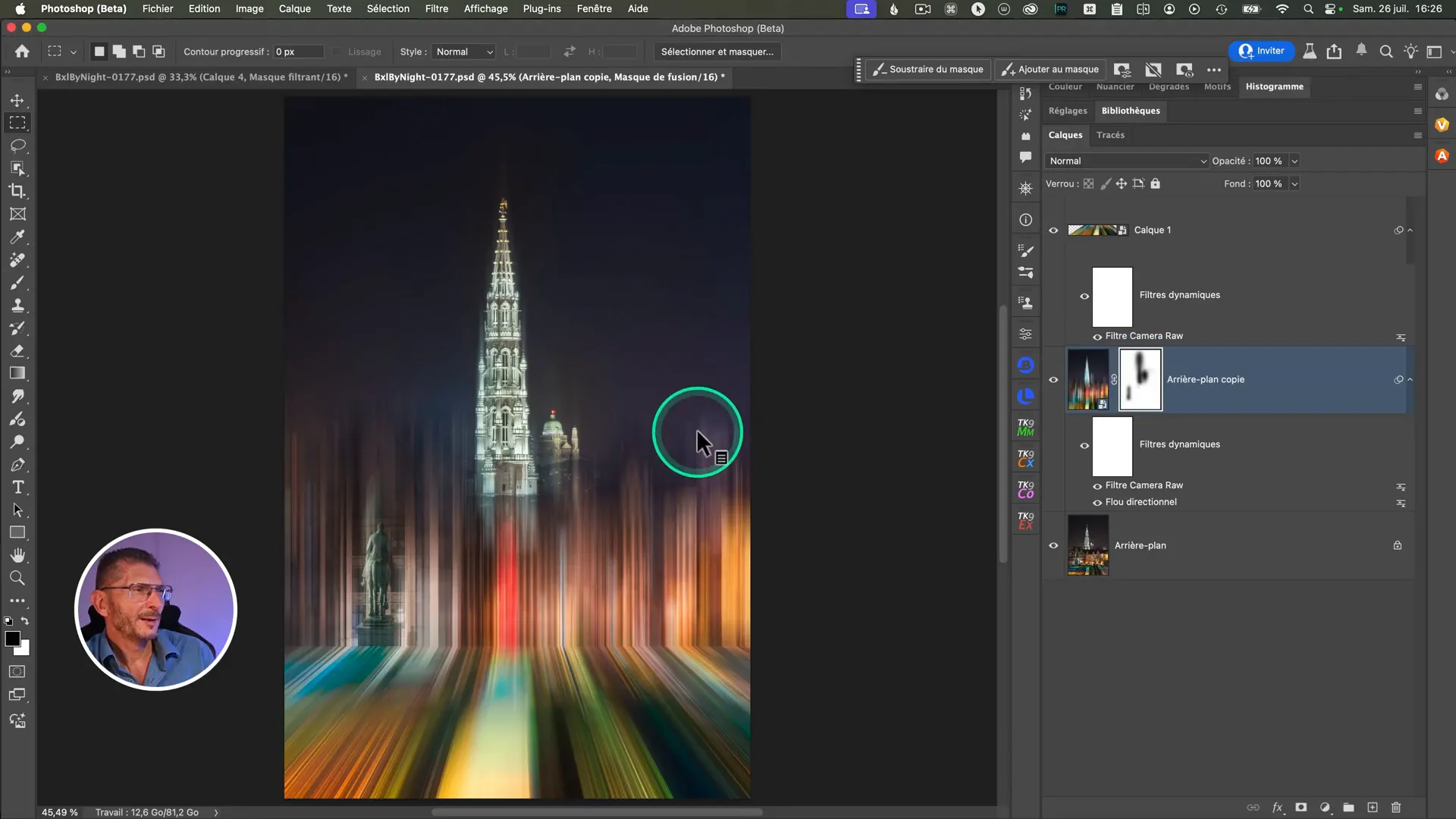
Task: Select the Rectangular Marquee tool
Action: tap(17, 123)
